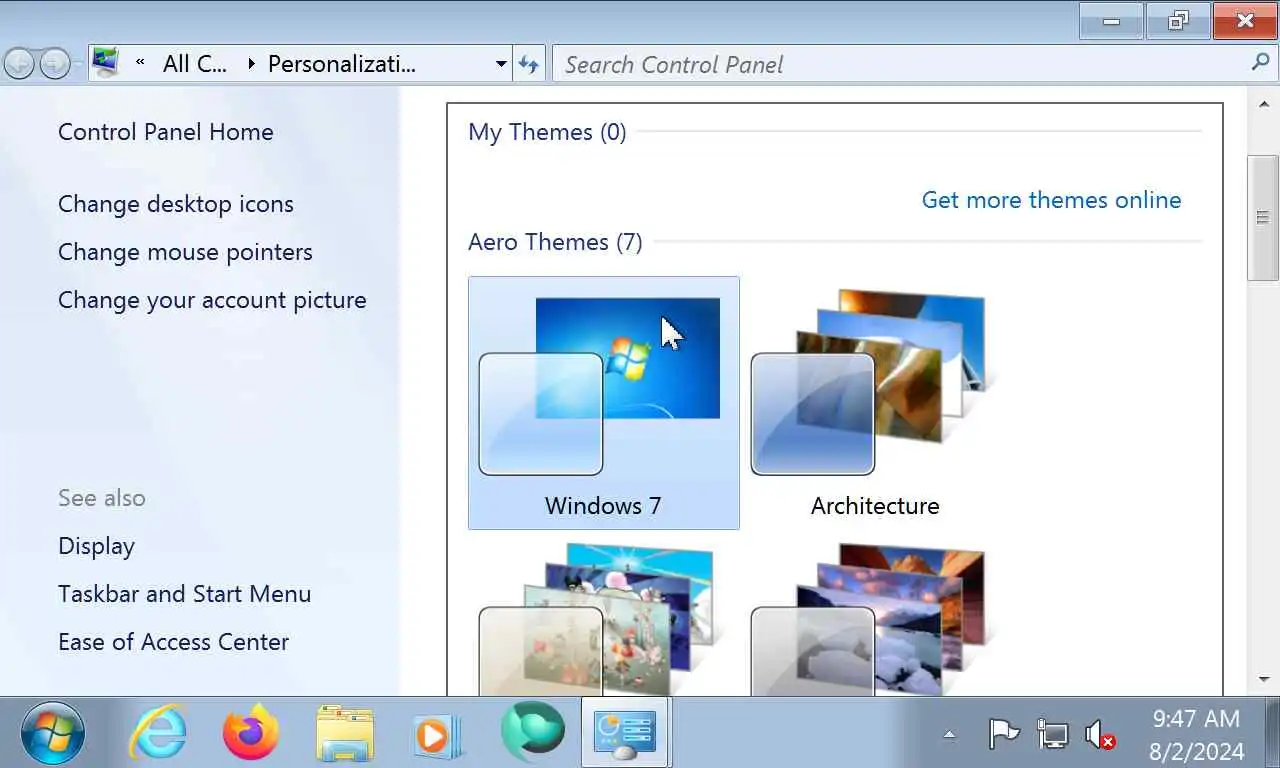This screenshot has height=768, width=1280.
Task: Click the themes list scrollbar thumb
Action: (1263, 217)
